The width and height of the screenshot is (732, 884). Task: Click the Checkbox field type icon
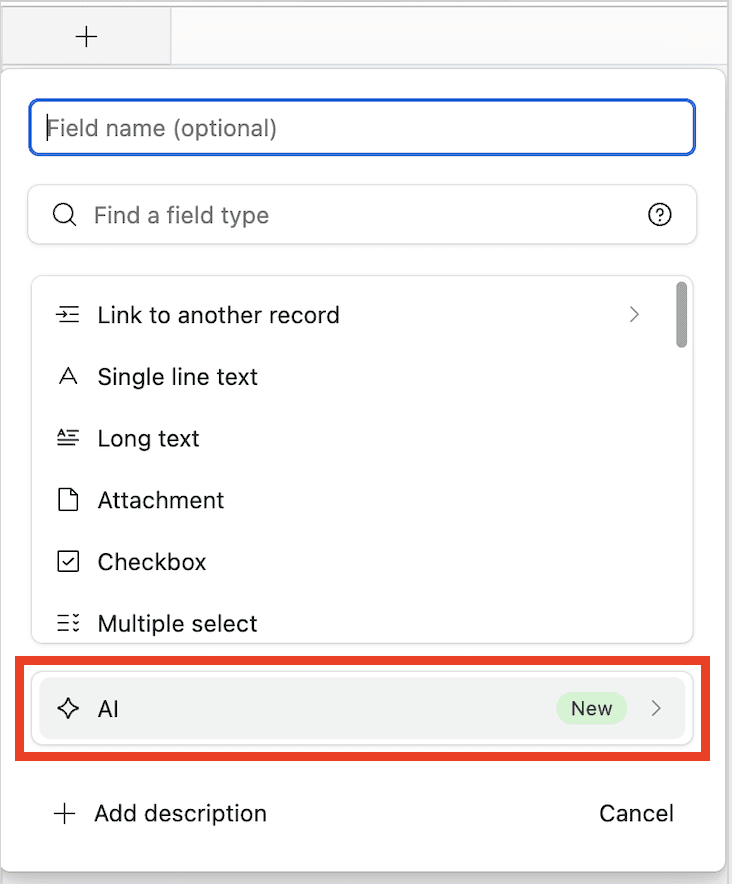point(68,562)
